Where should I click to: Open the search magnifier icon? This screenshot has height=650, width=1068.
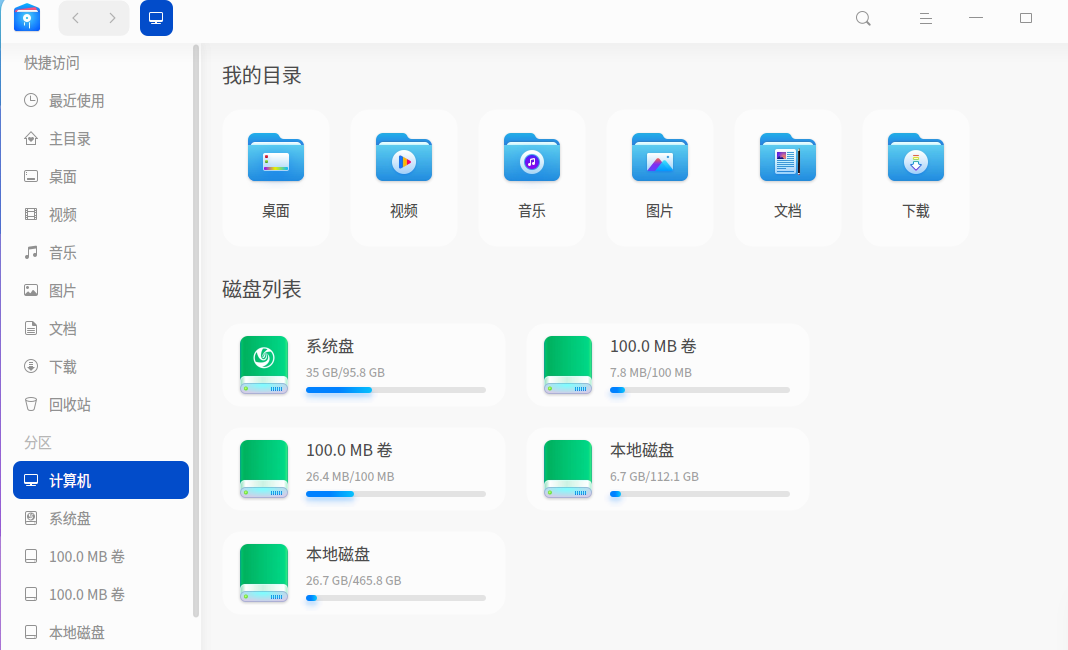tap(863, 18)
